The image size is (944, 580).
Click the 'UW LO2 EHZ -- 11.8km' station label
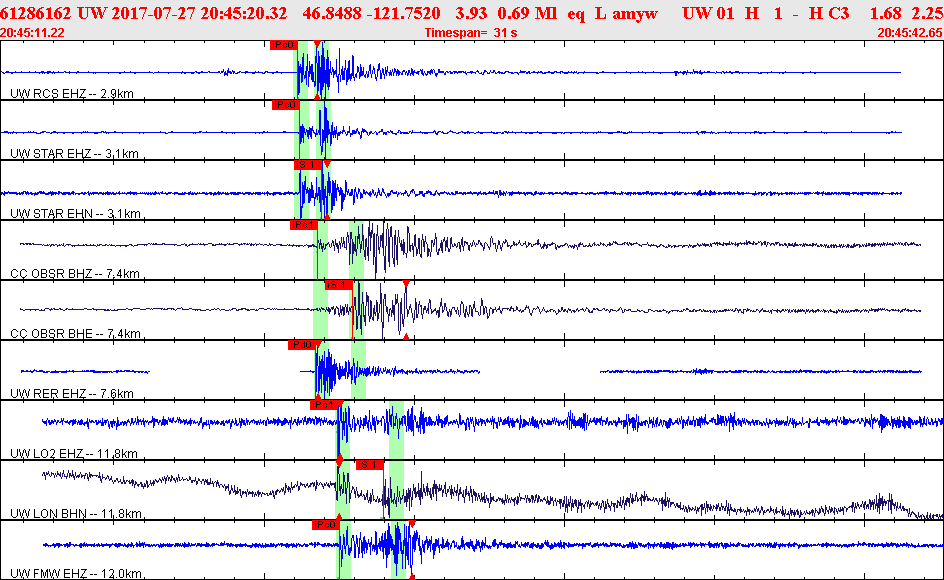[x=73, y=454]
